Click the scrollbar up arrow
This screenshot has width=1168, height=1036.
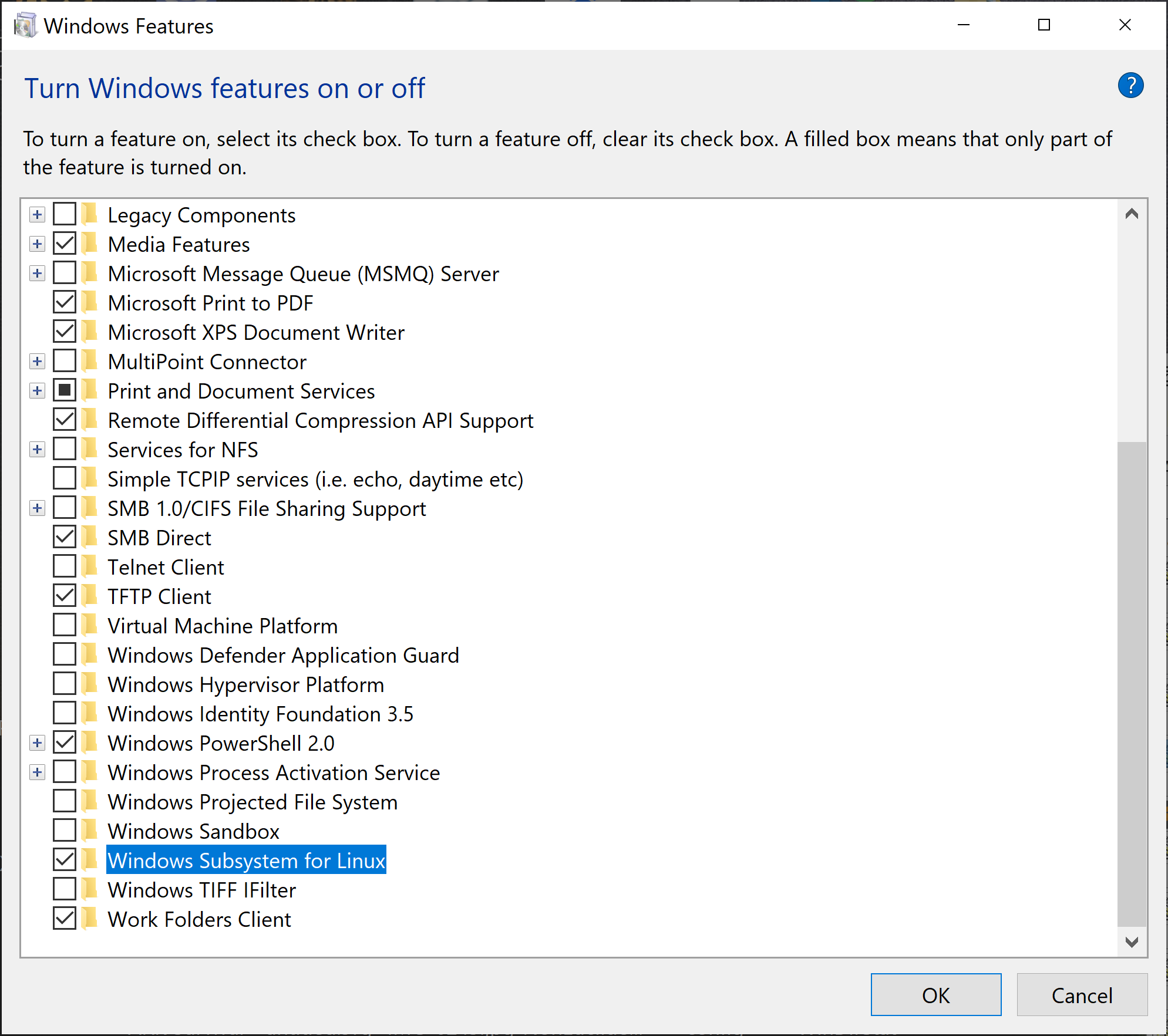coord(1132,214)
